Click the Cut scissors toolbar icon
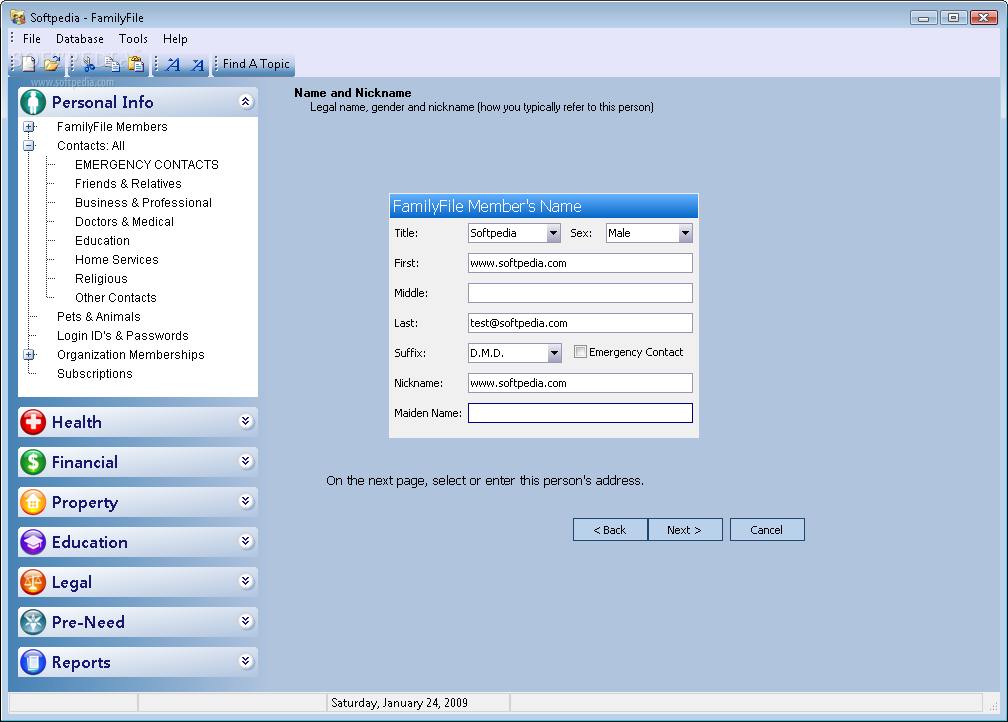The image size is (1008, 722). [x=89, y=64]
